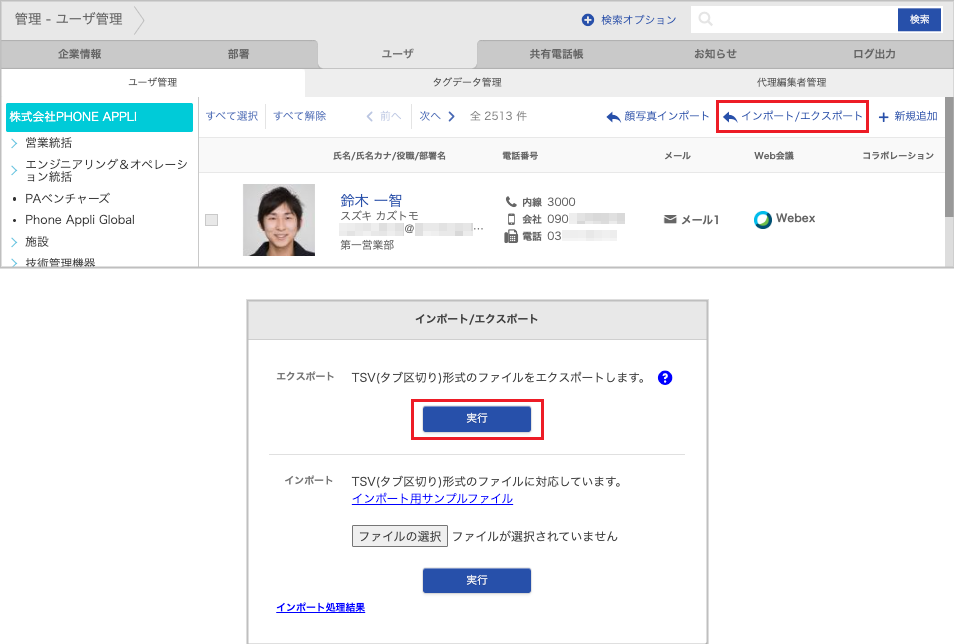Click the 顔写真インポート arrow icon
This screenshot has width=954, height=644.
[x=613, y=117]
